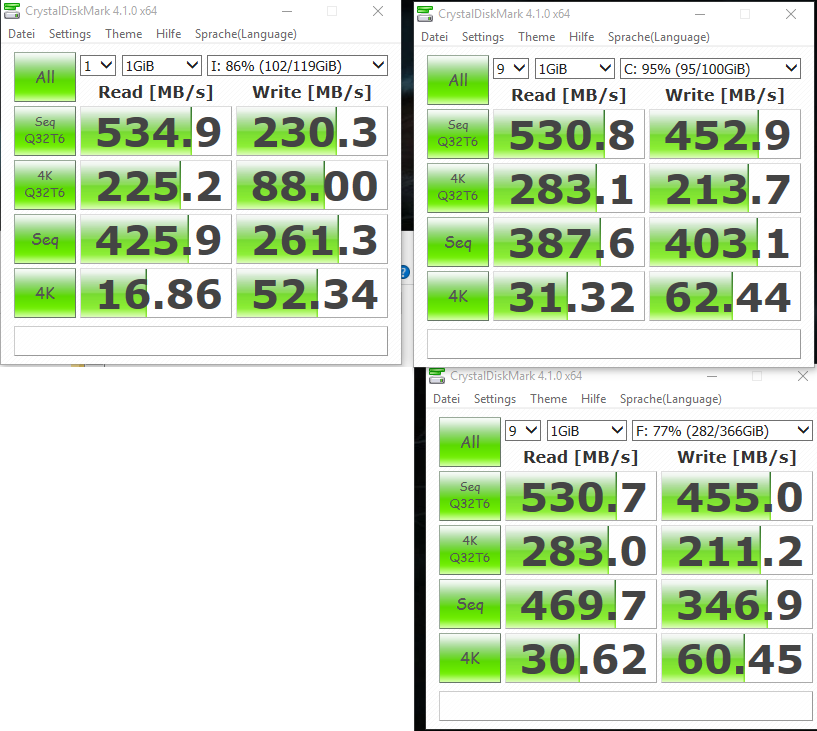
Task: Open test count dropdown in C: drive window
Action: (x=511, y=69)
